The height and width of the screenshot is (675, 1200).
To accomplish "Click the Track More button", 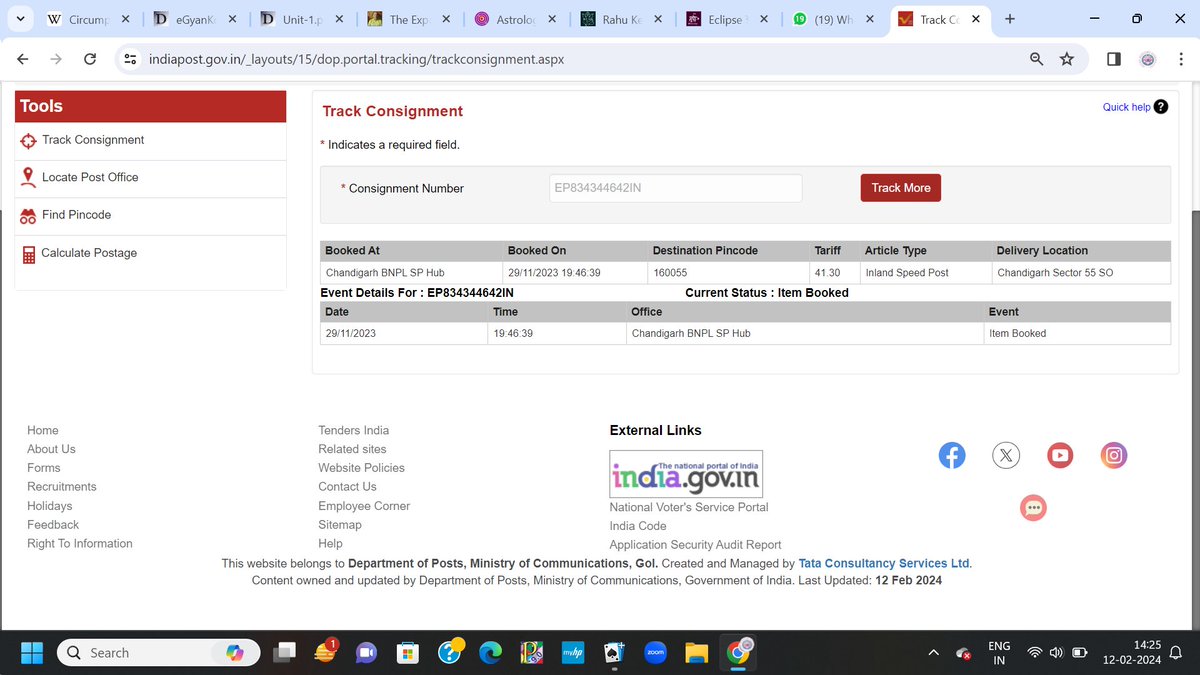I will [900, 188].
